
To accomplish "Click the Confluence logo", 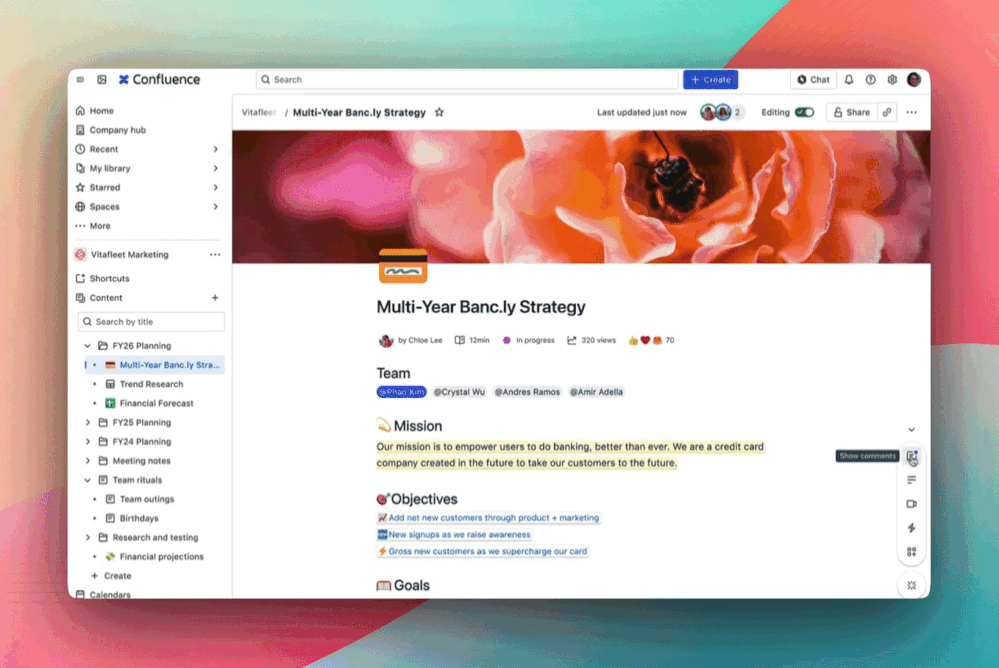I will tap(159, 80).
